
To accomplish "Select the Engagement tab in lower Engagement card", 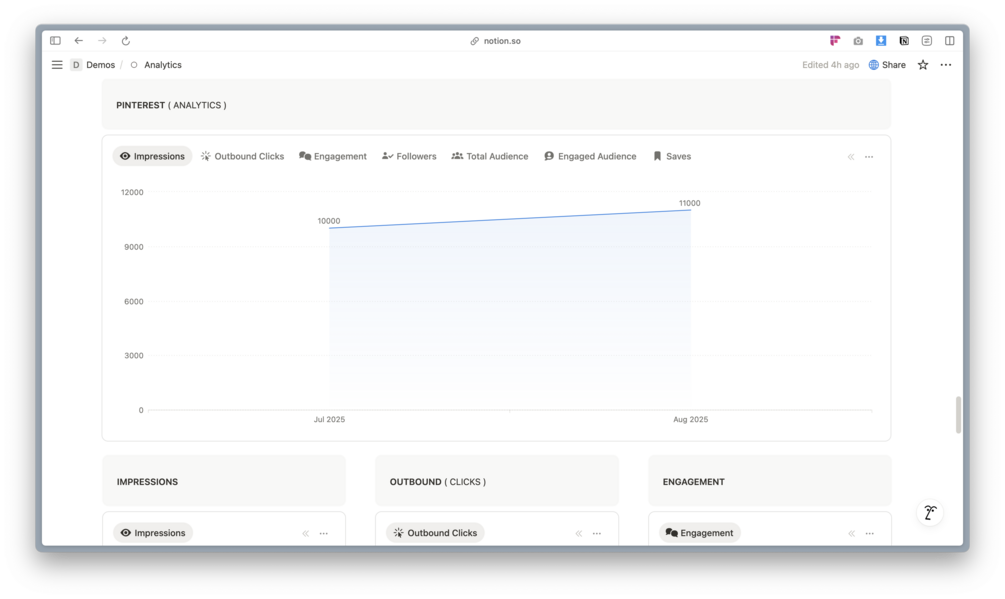I will tap(699, 533).
